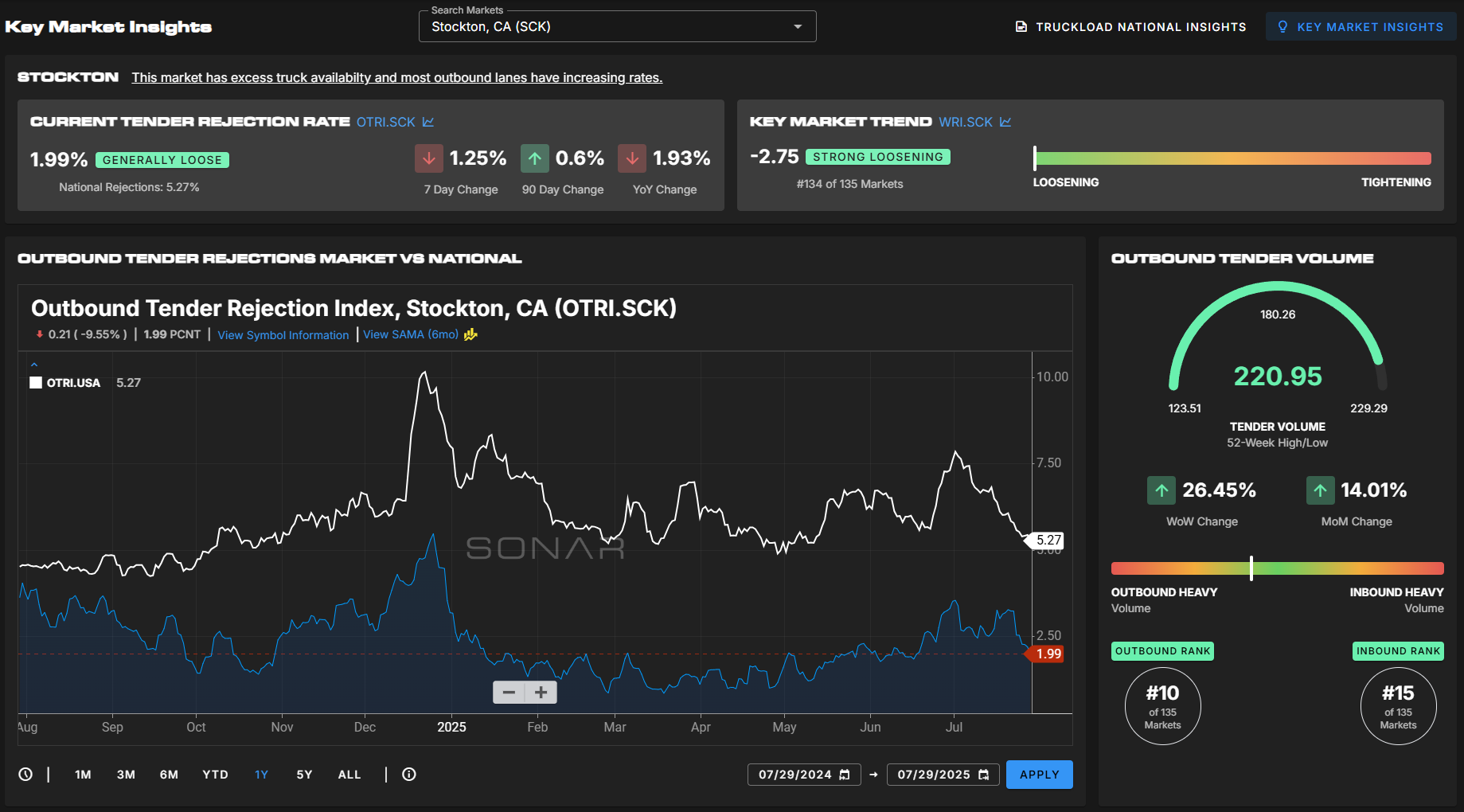Click the yellow SAMA chart icon
1464x812 pixels.
470,334
